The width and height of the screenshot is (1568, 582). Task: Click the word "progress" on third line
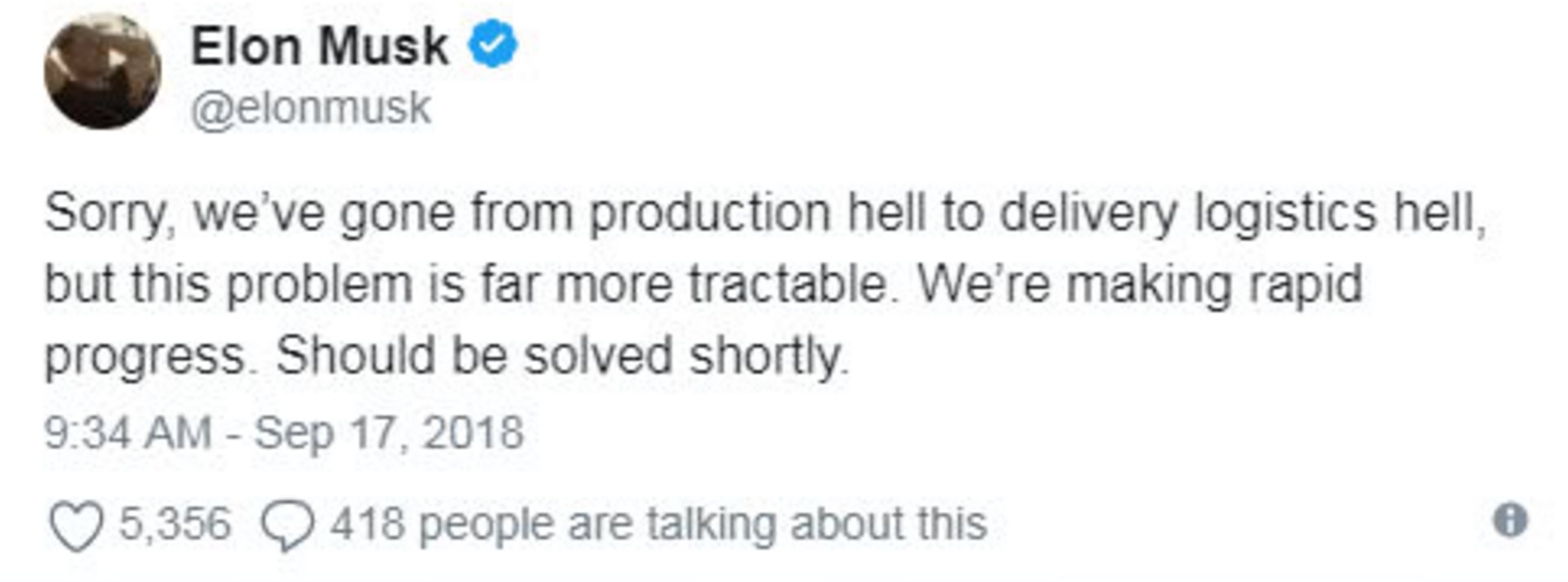click(x=145, y=357)
